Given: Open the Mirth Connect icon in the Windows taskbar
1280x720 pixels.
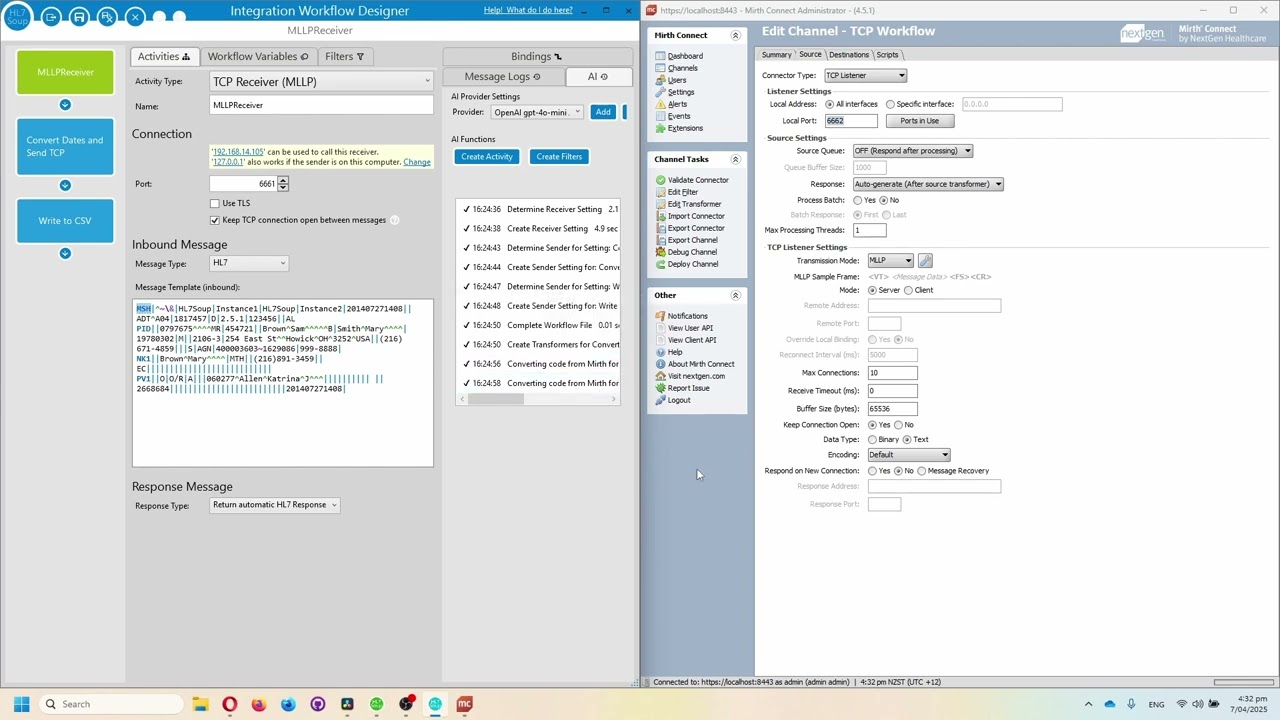Looking at the screenshot, I should click(x=464, y=704).
